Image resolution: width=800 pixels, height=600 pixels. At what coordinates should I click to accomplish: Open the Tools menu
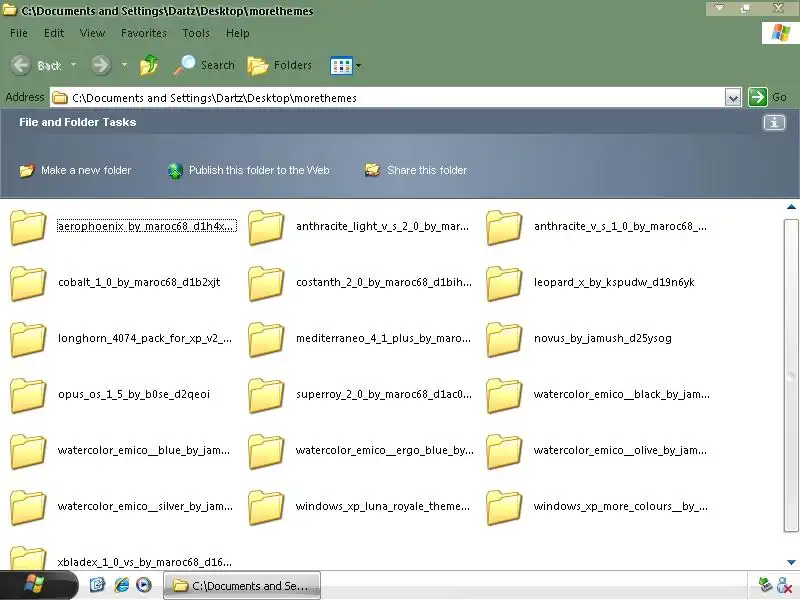(x=196, y=33)
